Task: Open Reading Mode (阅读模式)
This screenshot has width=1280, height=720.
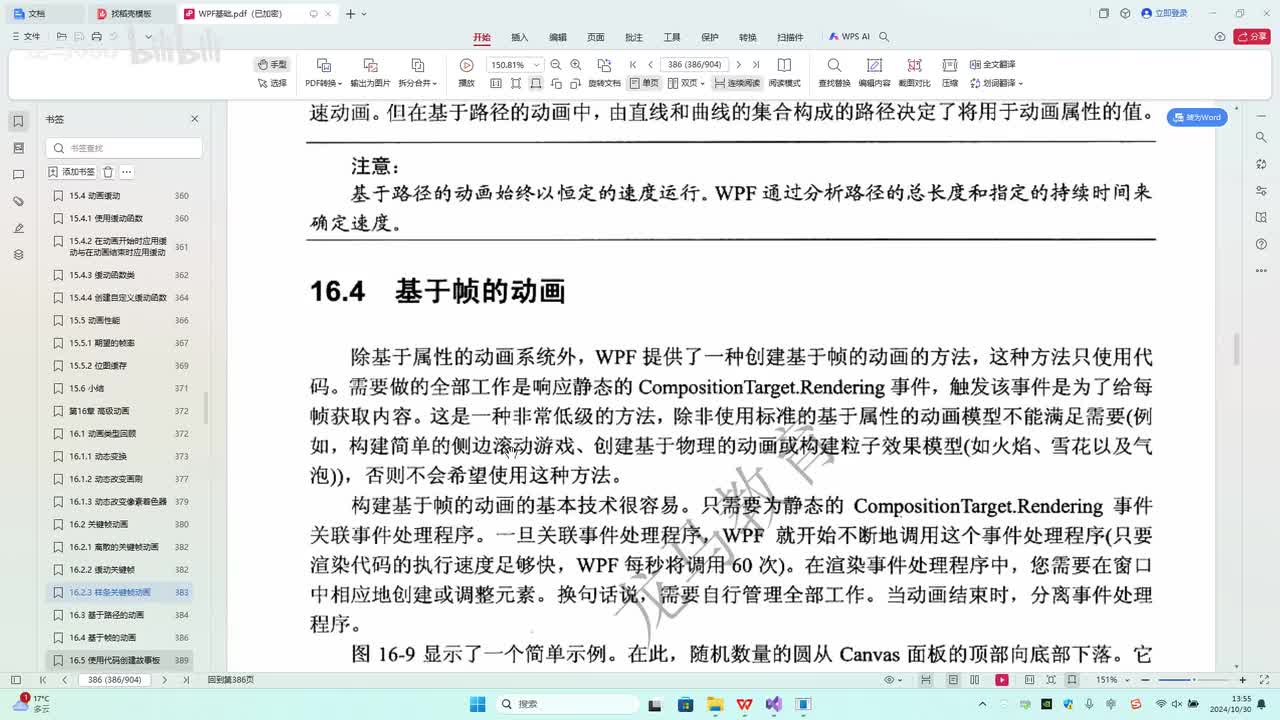Action: coord(784,72)
